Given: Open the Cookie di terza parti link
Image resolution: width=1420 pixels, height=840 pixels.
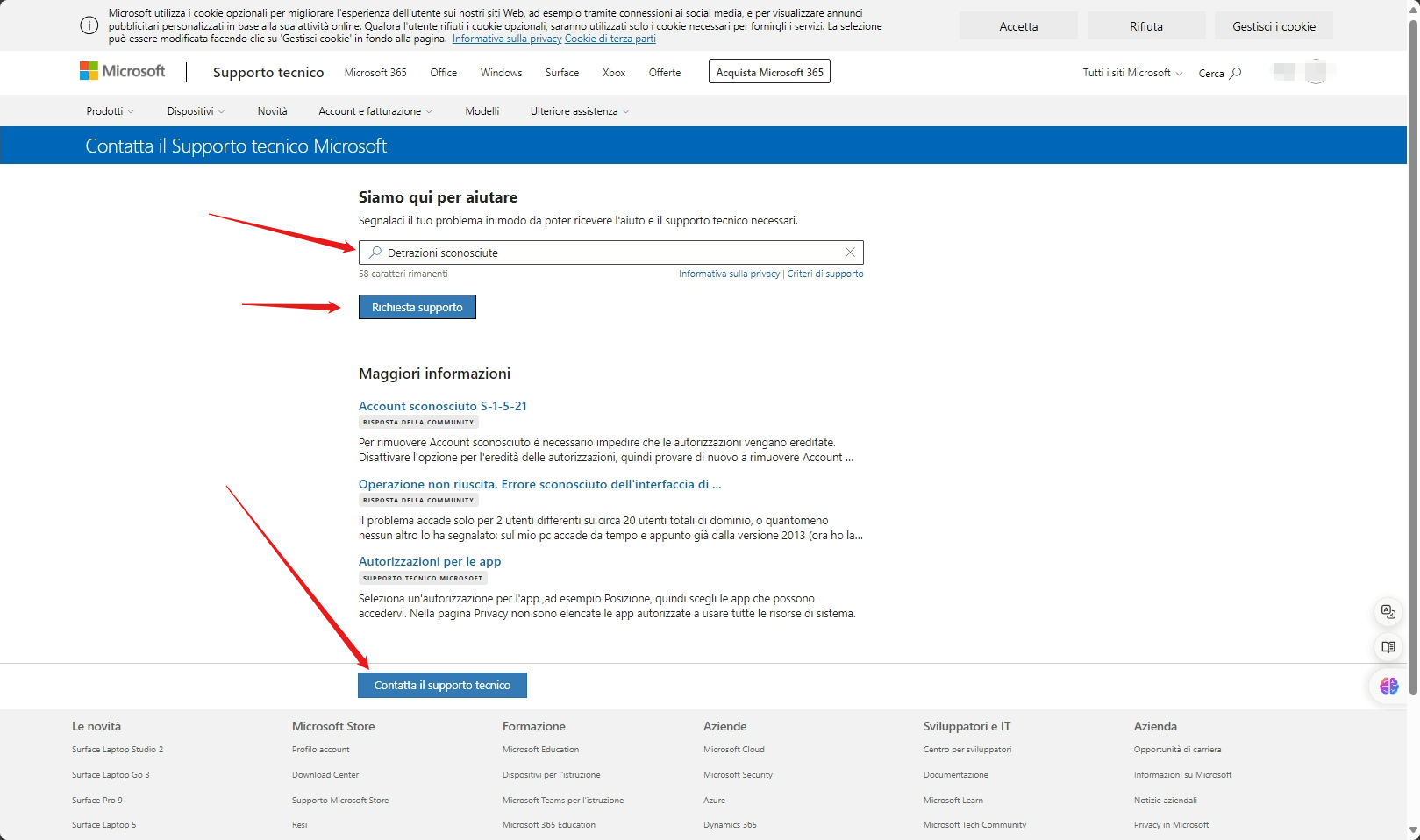Looking at the screenshot, I should point(610,39).
